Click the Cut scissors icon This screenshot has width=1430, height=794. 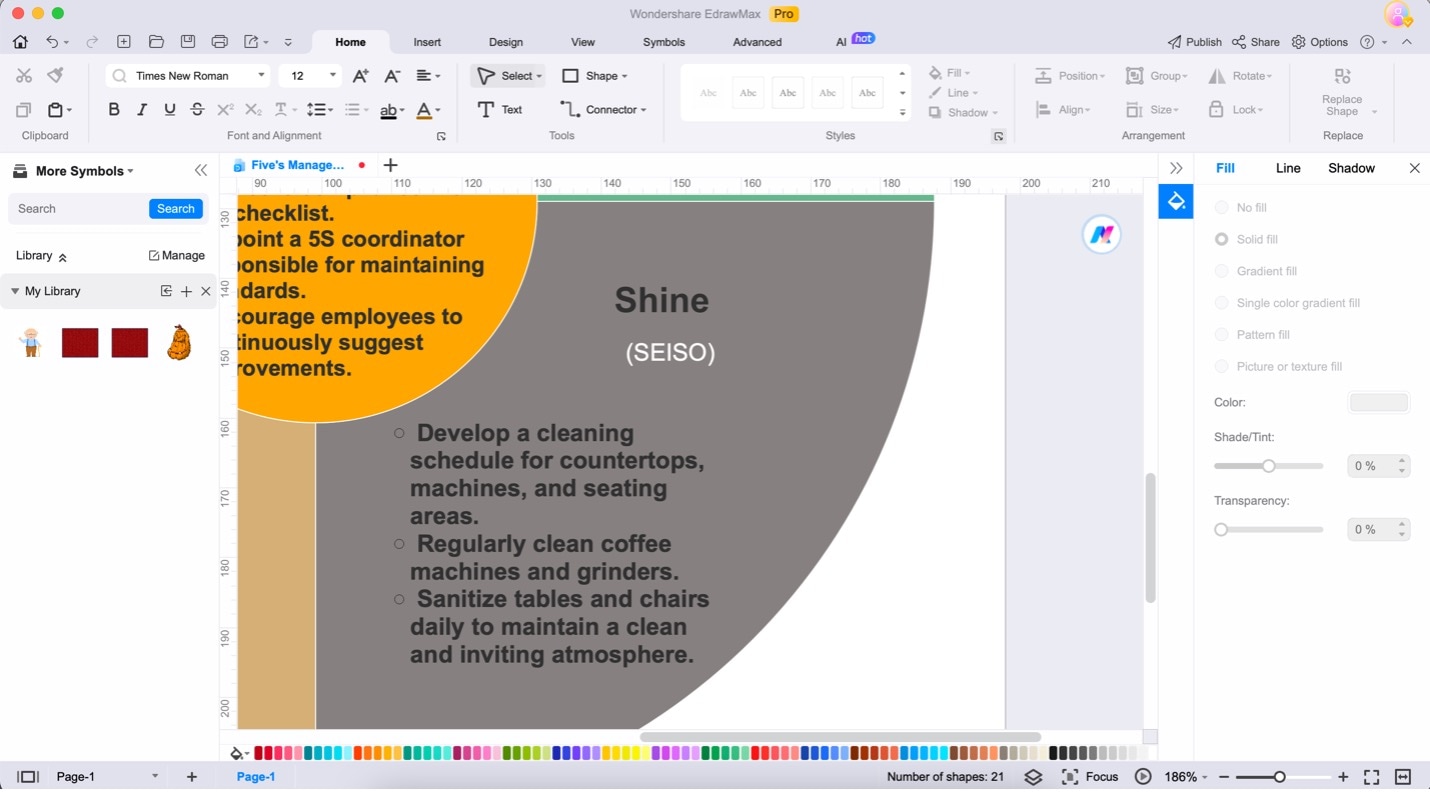(24, 76)
